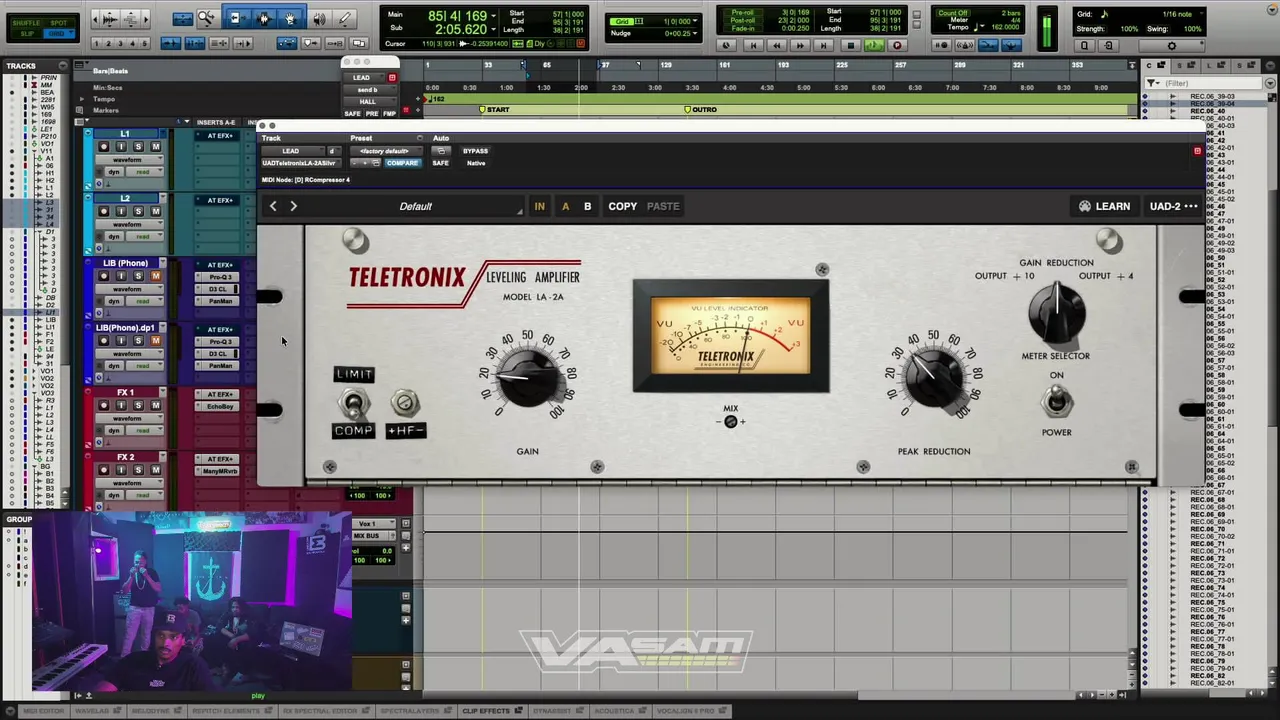Toggle plugin IN enable button
Image resolution: width=1280 pixels, height=720 pixels.
(539, 206)
